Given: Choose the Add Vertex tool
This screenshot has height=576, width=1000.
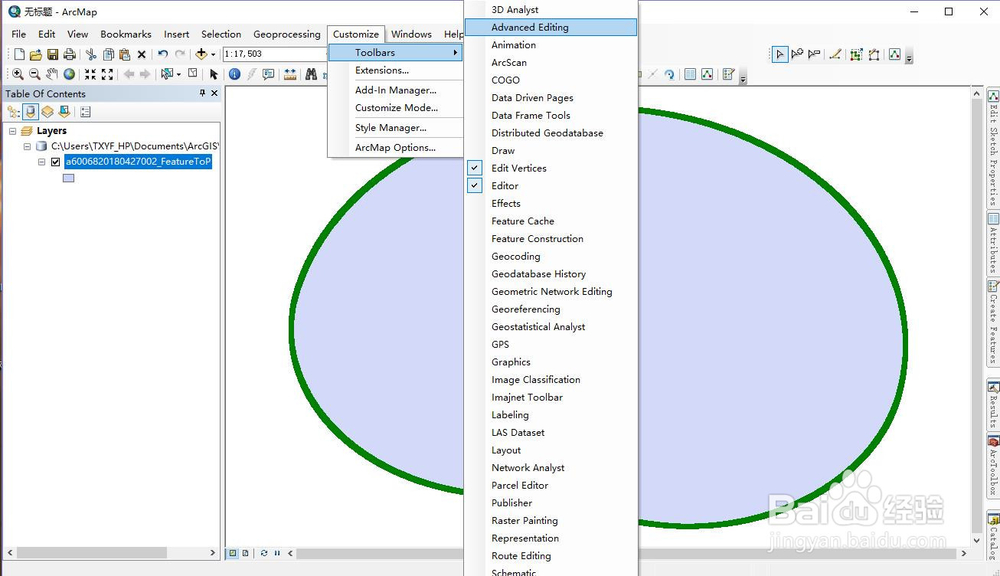Looking at the screenshot, I should 797,54.
